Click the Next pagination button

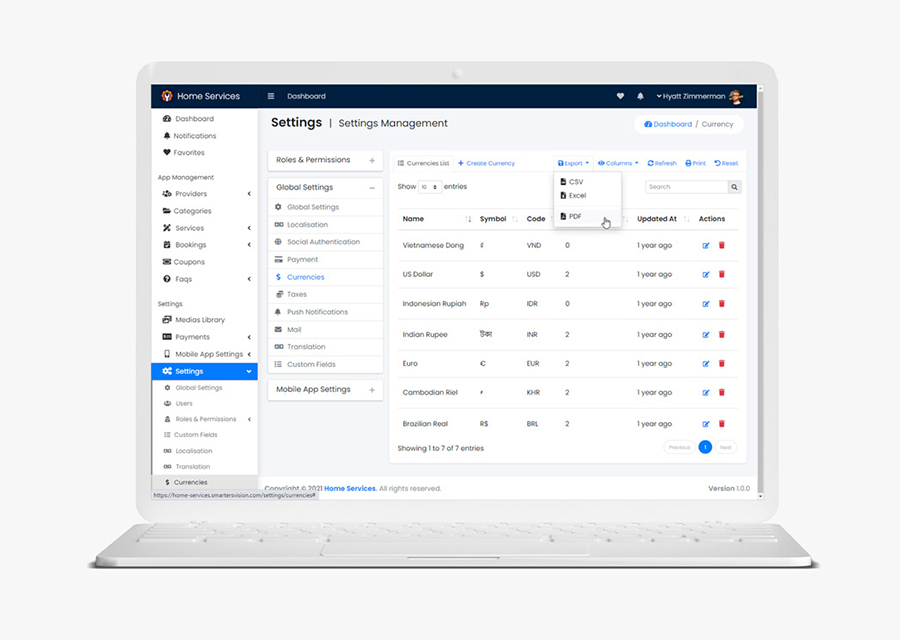pyautogui.click(x=726, y=447)
